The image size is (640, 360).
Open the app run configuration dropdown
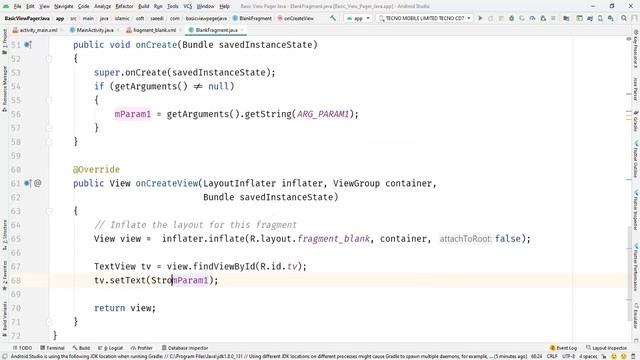point(358,18)
